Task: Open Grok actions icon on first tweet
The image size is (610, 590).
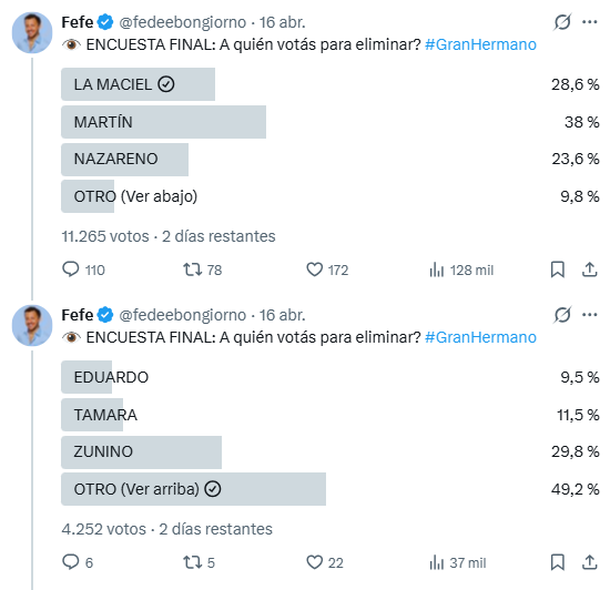Action: coord(563,22)
